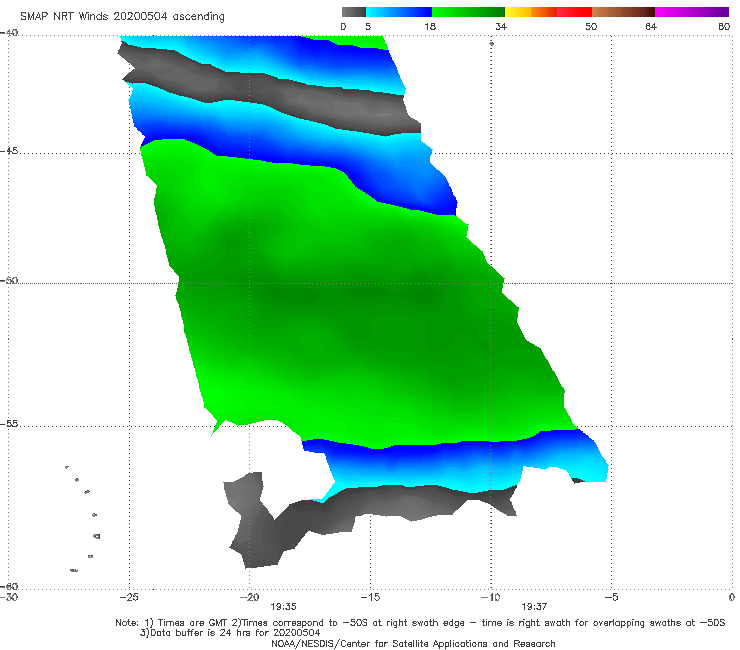
Task: Click the latitude label '-45'
Action: tap(9, 151)
